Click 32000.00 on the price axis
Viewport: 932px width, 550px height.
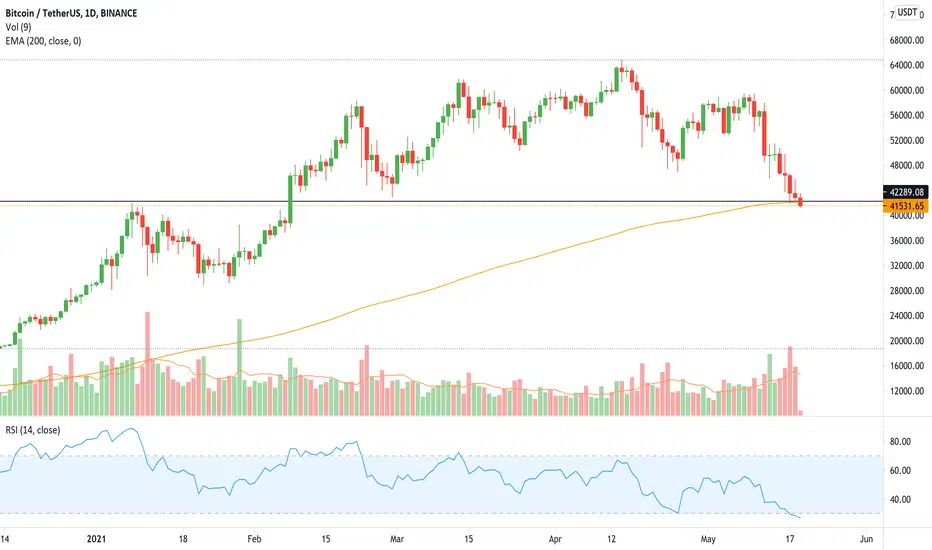click(906, 266)
